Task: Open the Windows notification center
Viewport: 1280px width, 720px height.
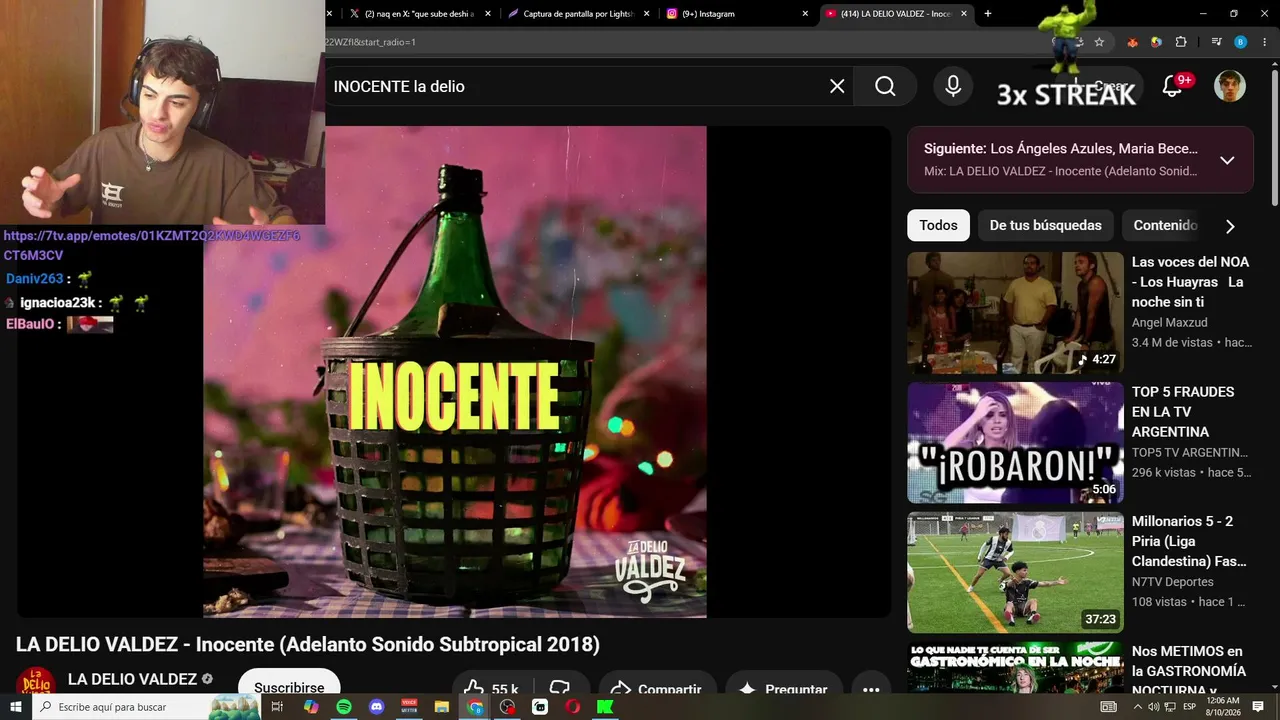Action: 1258,707
